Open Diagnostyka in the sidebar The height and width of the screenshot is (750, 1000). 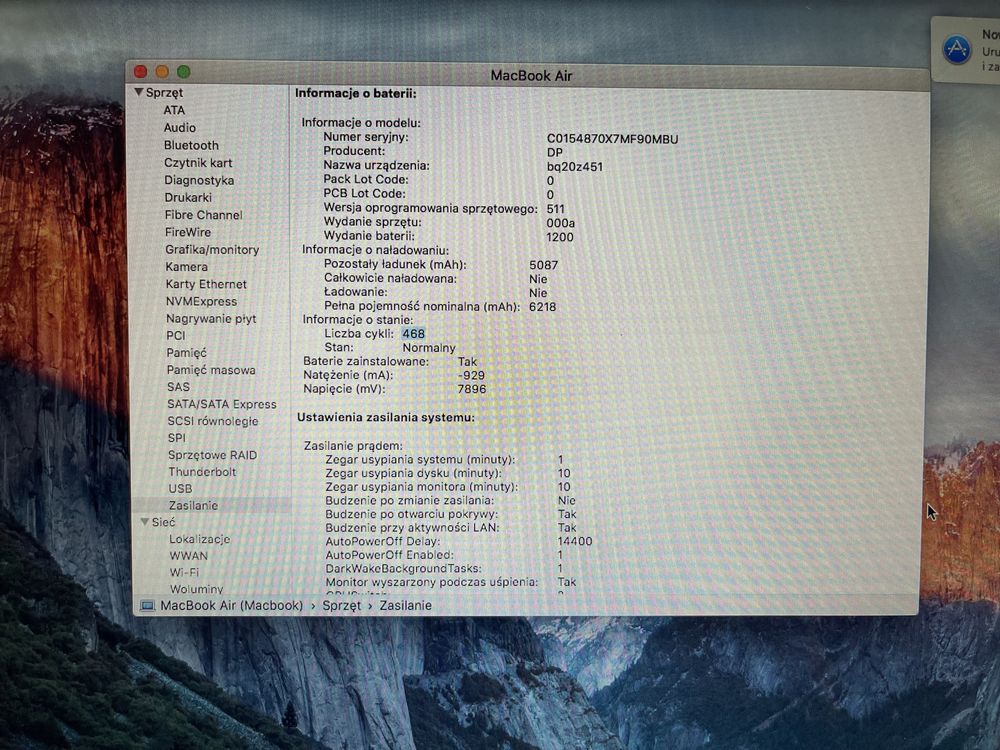pyautogui.click(x=199, y=180)
